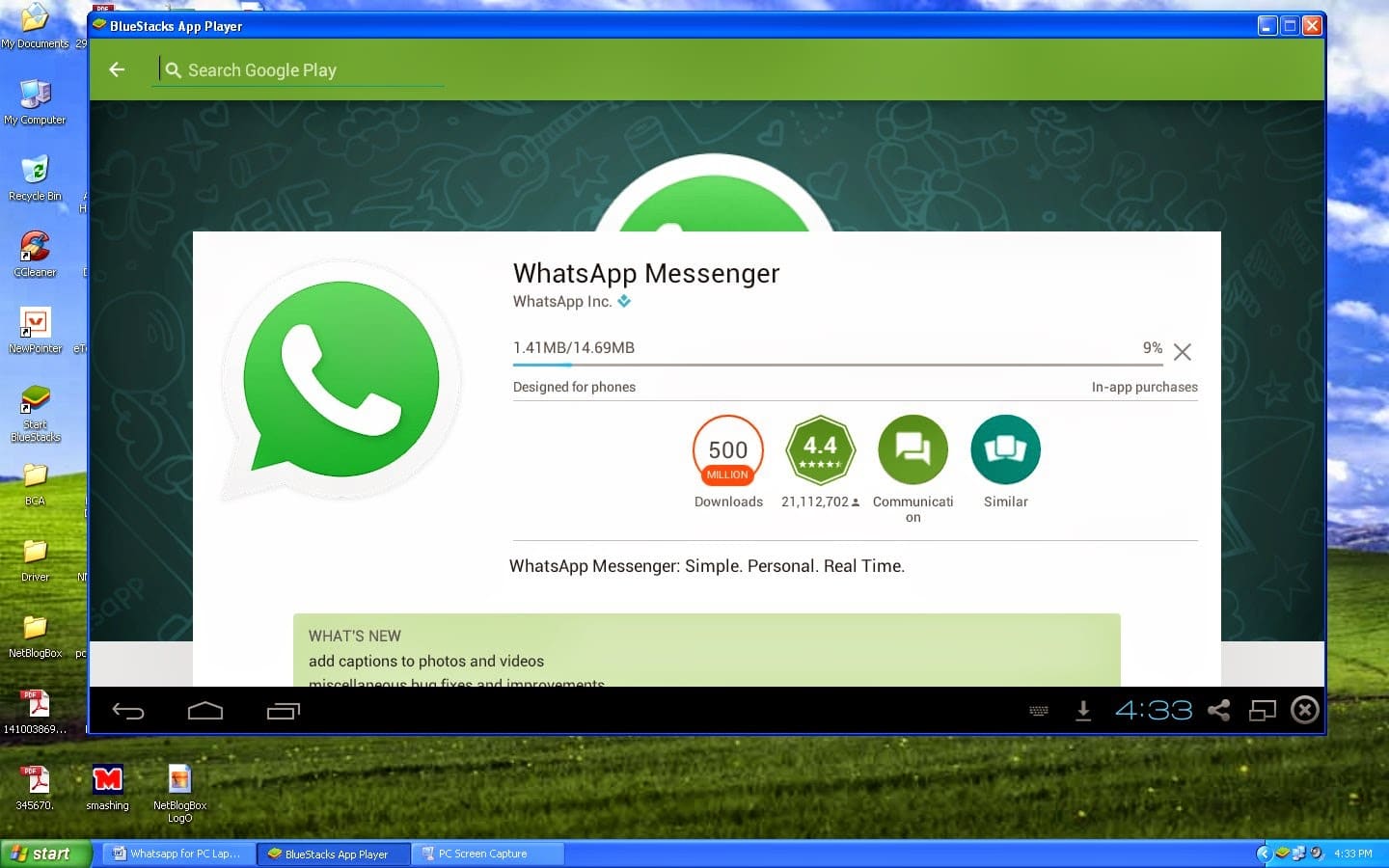Go back using the Google Play arrow
Screen dimensions: 1389x868
pyautogui.click(x=117, y=69)
